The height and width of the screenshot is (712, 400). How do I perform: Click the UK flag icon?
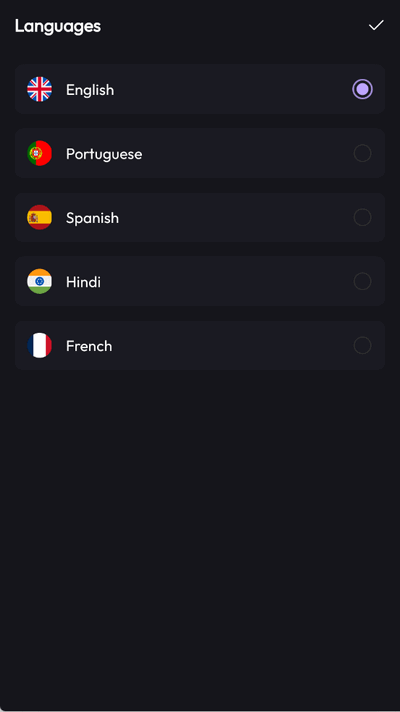[40, 89]
